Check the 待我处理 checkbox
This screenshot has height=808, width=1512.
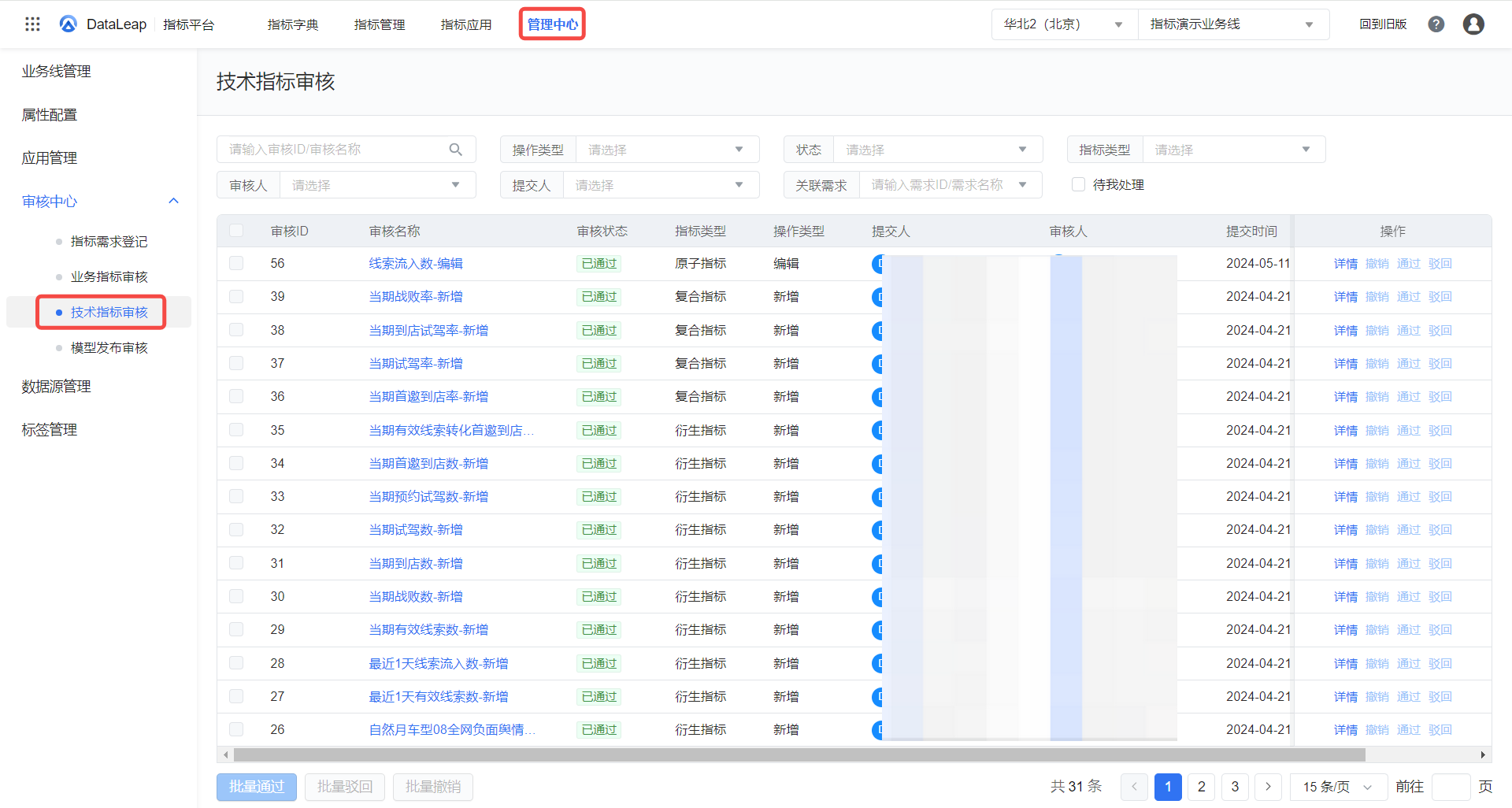tap(1079, 184)
